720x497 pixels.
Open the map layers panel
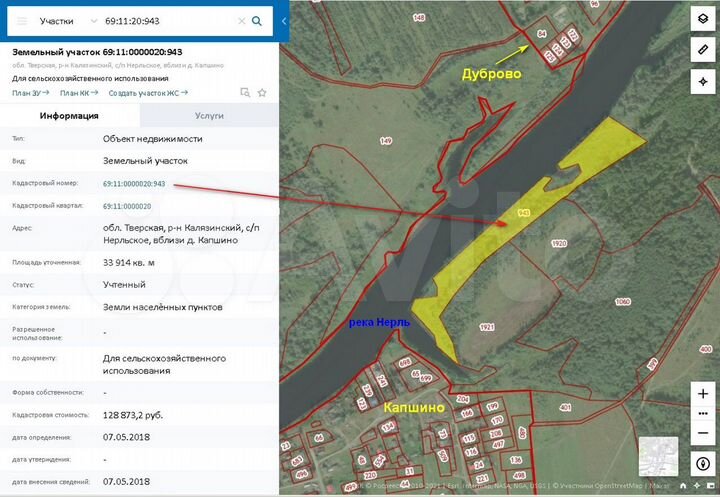pyautogui.click(x=701, y=19)
